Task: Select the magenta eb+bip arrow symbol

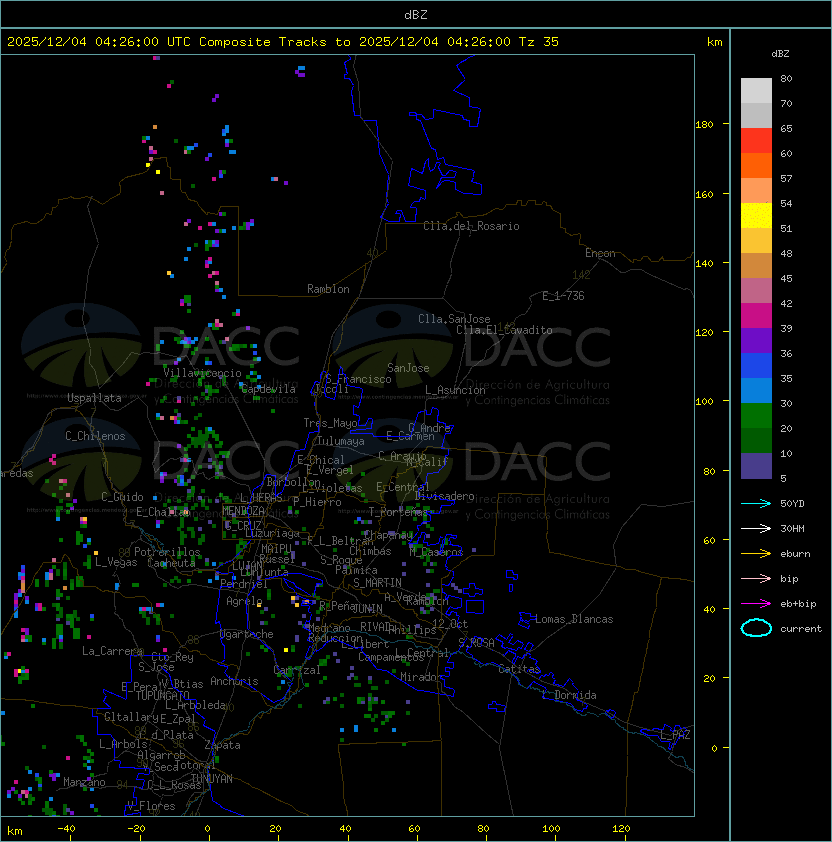Action: tap(756, 603)
